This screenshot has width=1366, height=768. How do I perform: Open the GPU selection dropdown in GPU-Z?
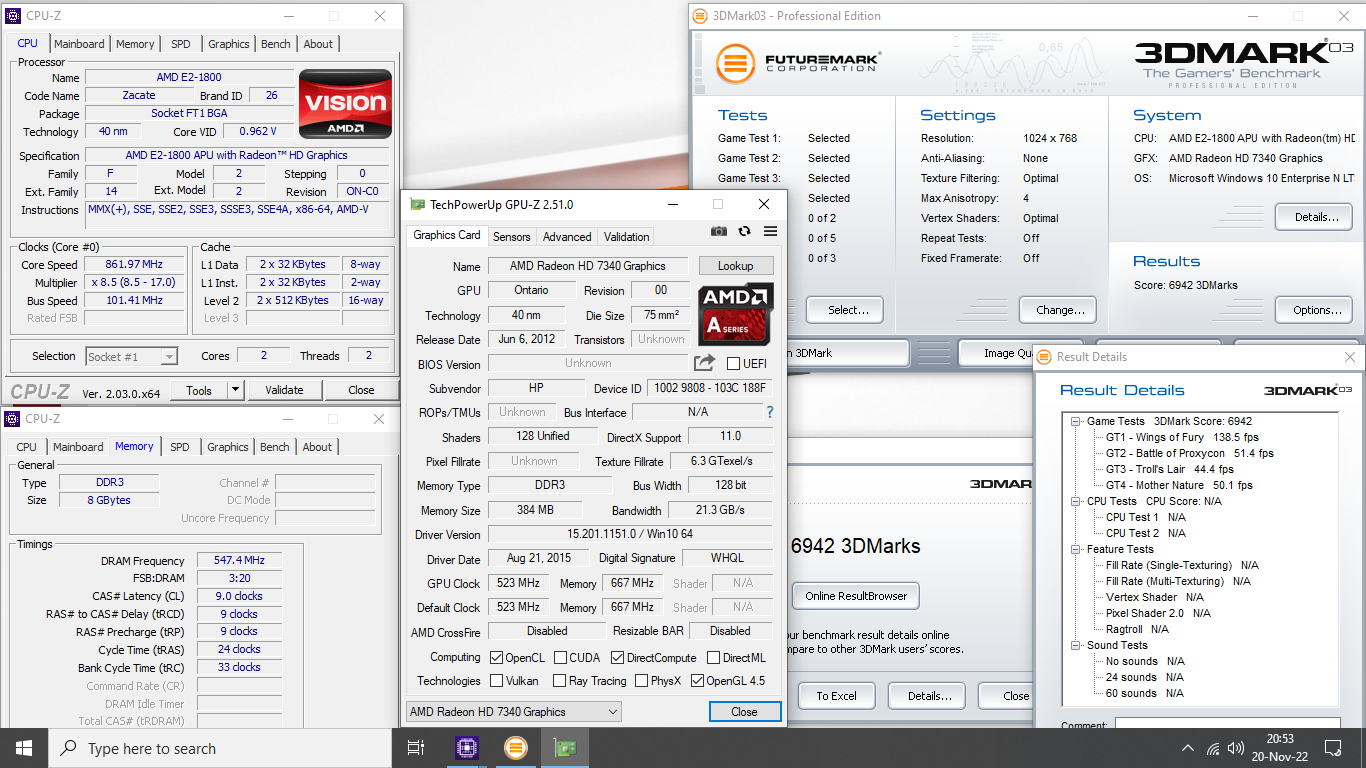(x=514, y=712)
